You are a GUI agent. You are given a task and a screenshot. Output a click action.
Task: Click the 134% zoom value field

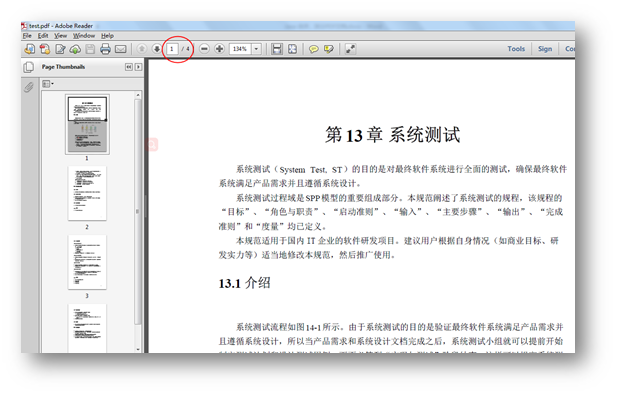click(240, 49)
